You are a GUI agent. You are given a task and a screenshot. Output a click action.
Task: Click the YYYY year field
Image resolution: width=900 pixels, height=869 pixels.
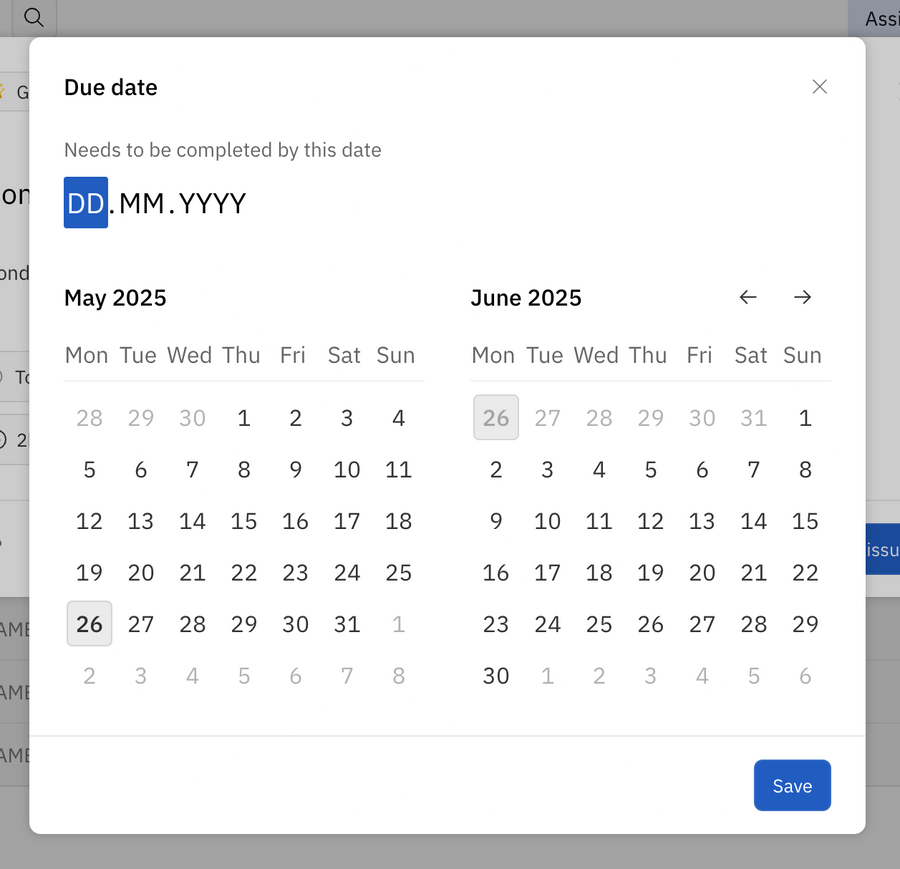click(211, 203)
